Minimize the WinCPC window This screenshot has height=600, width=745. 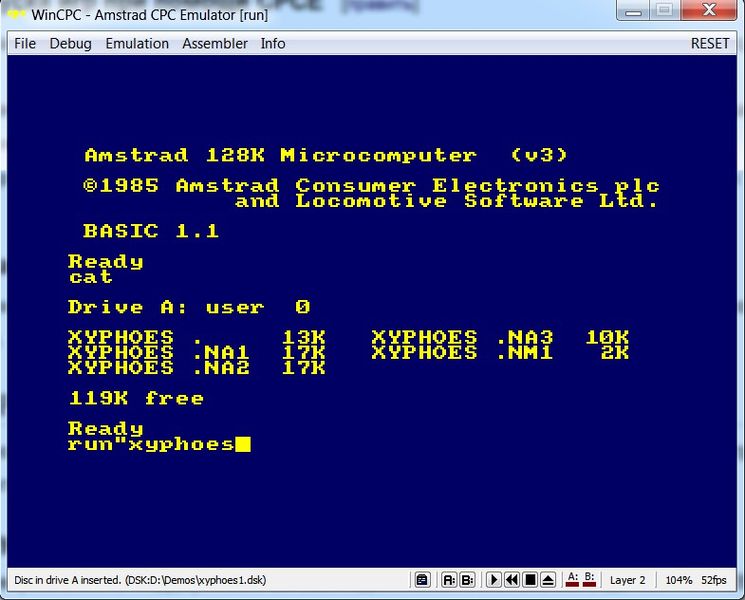pos(633,10)
